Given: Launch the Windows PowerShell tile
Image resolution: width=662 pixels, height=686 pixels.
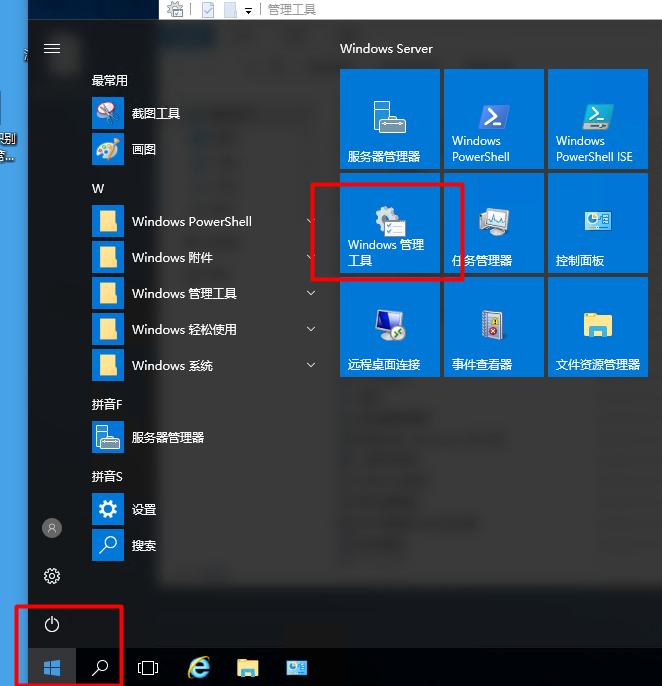Looking at the screenshot, I should [x=494, y=119].
